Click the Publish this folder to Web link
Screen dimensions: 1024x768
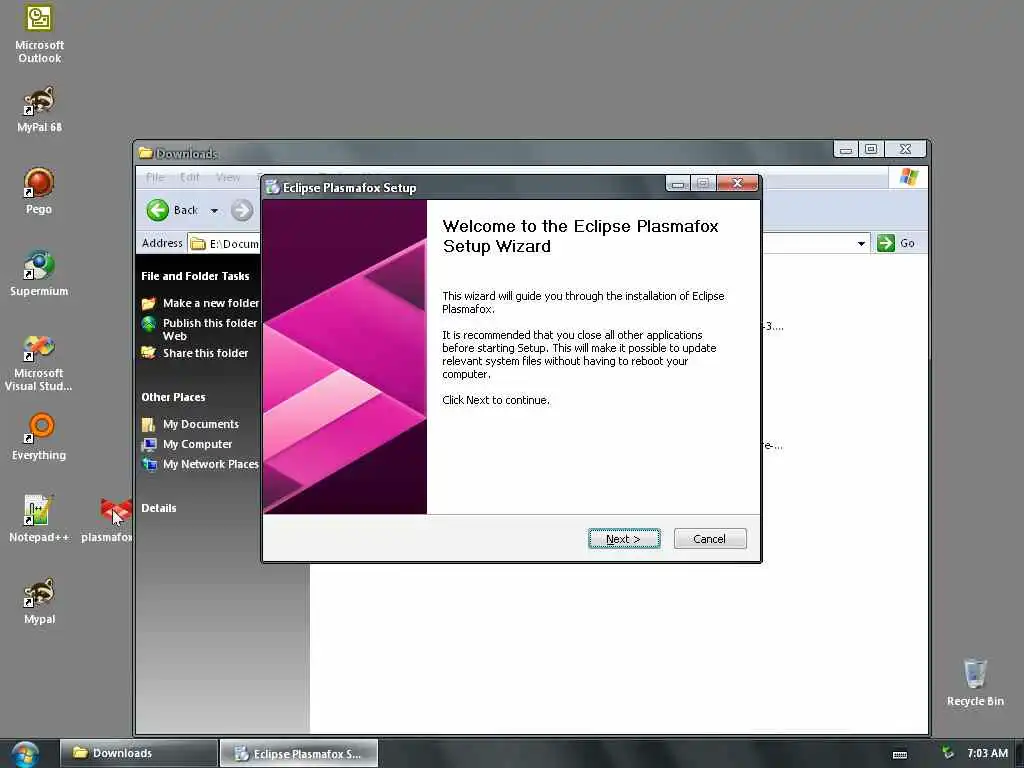tap(210, 329)
